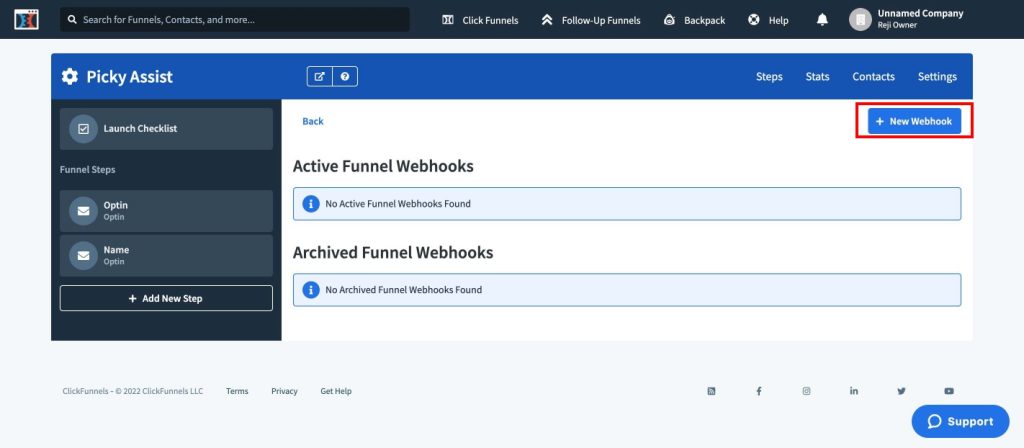
Task: Click the Unnamed Company account avatar
Action: pyautogui.click(x=860, y=20)
